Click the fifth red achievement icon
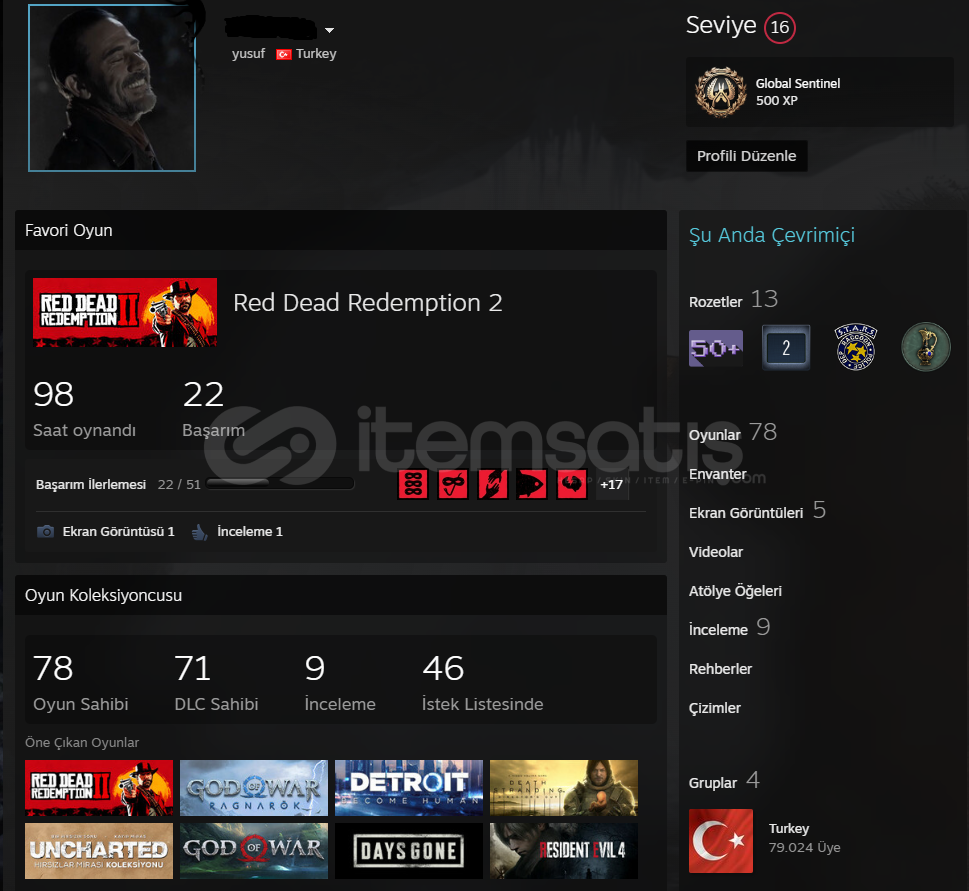This screenshot has height=891, width=969. 572,484
